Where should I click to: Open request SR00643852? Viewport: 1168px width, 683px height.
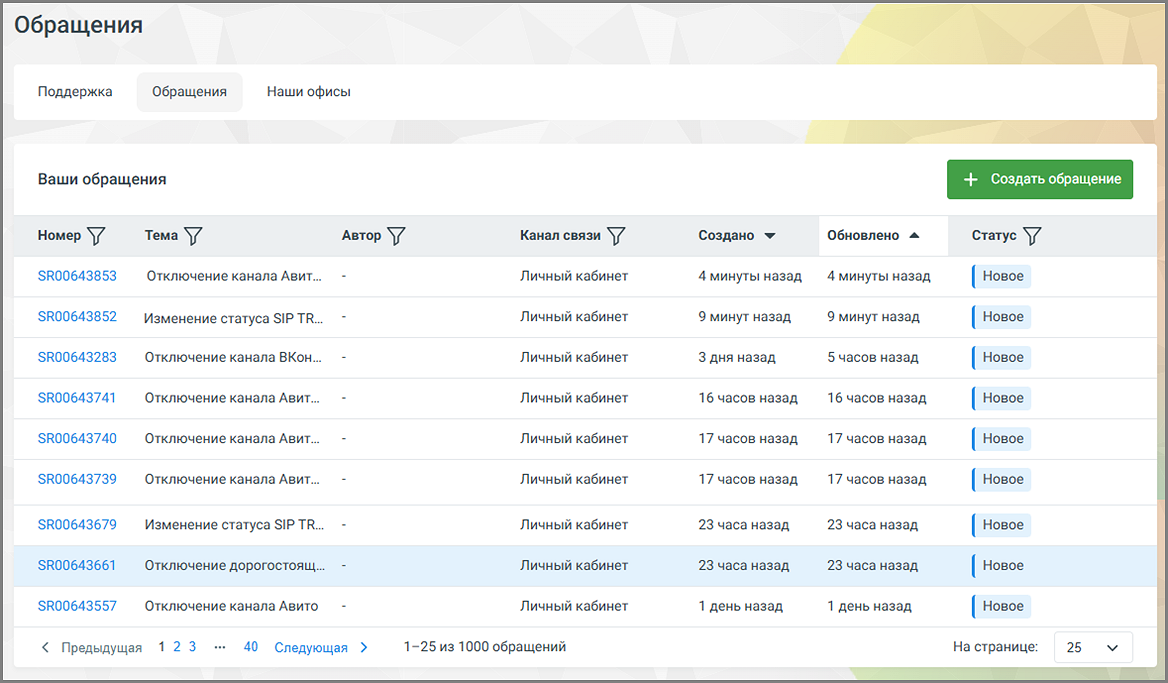tap(77, 317)
